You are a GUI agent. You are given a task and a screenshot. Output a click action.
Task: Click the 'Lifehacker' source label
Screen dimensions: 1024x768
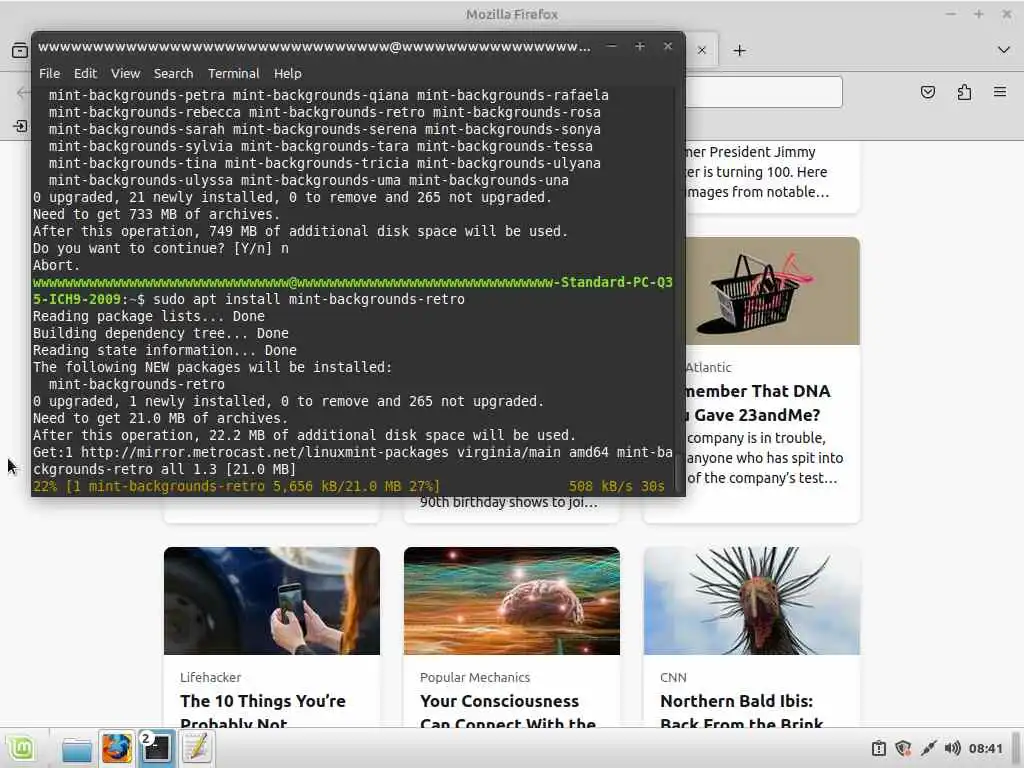tap(210, 677)
